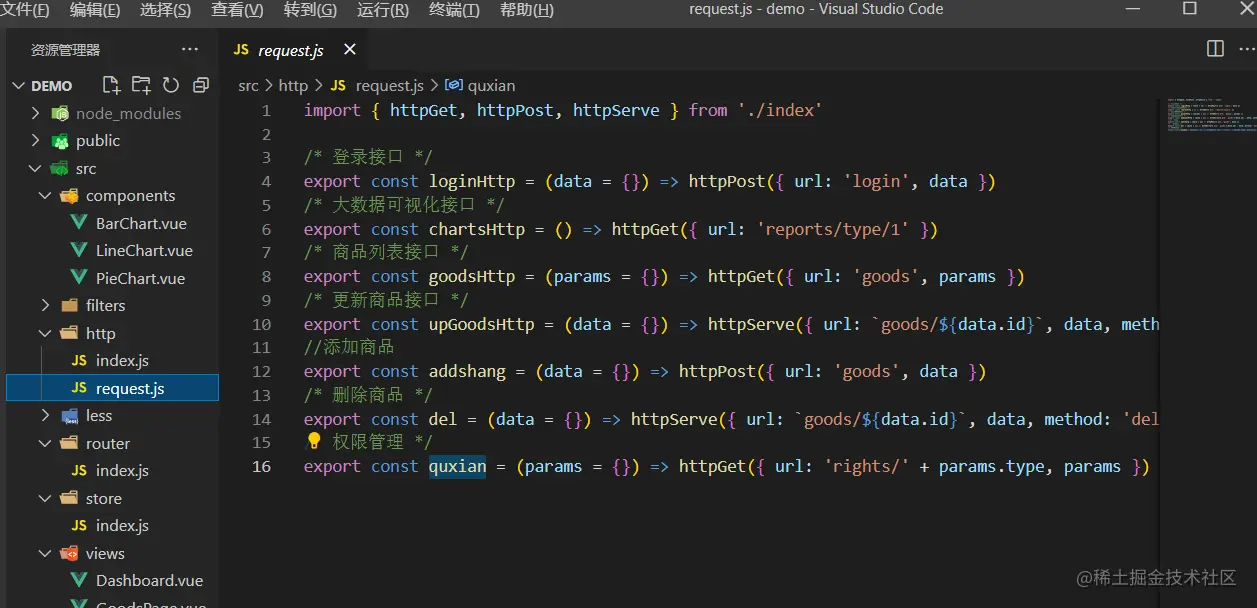Expand the less folder chevron

[45, 415]
